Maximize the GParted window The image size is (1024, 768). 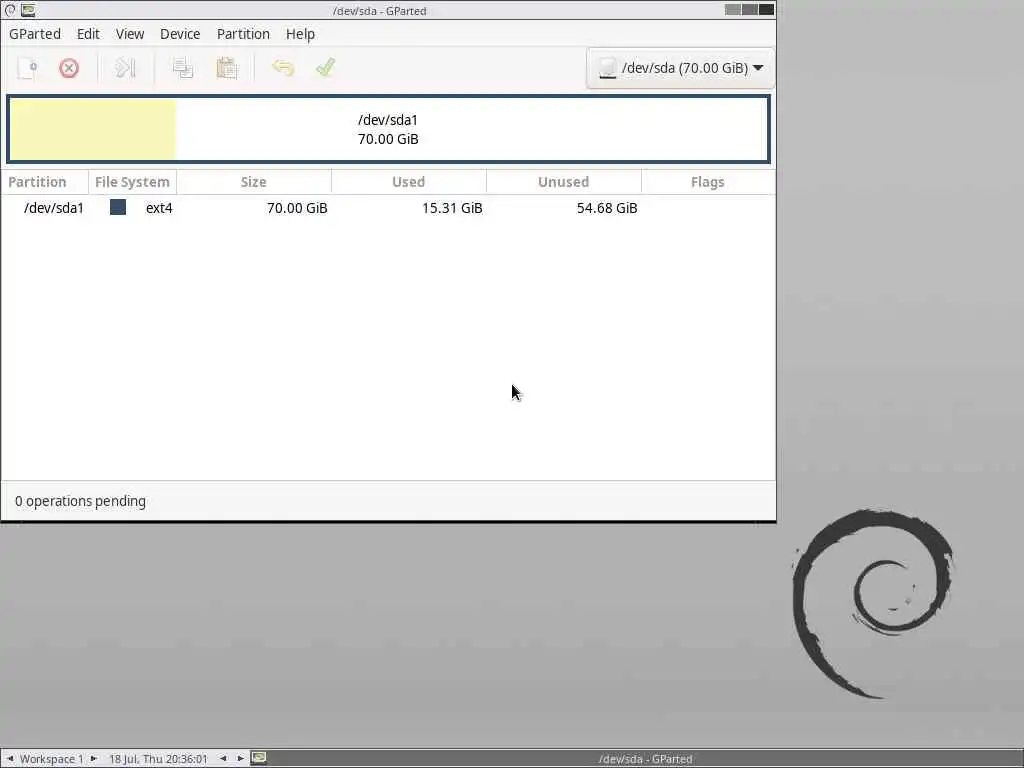(750, 10)
